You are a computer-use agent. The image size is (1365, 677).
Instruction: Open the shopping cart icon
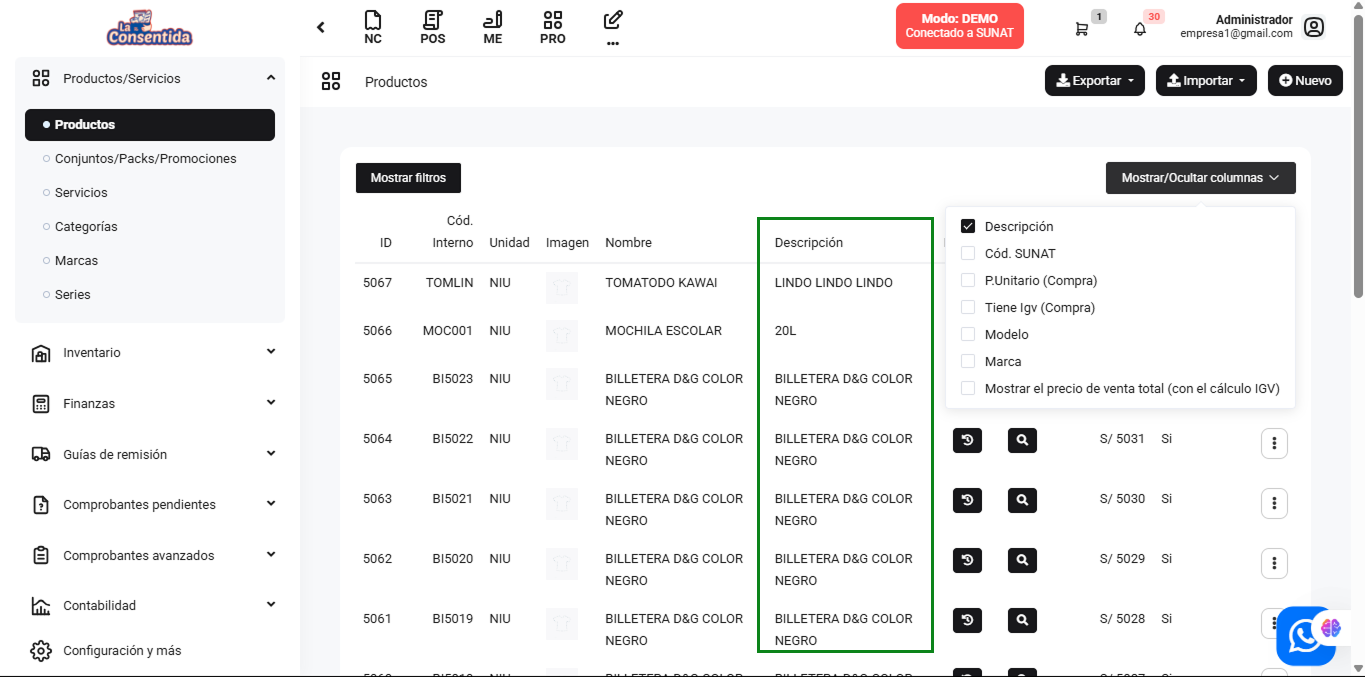[x=1082, y=29]
